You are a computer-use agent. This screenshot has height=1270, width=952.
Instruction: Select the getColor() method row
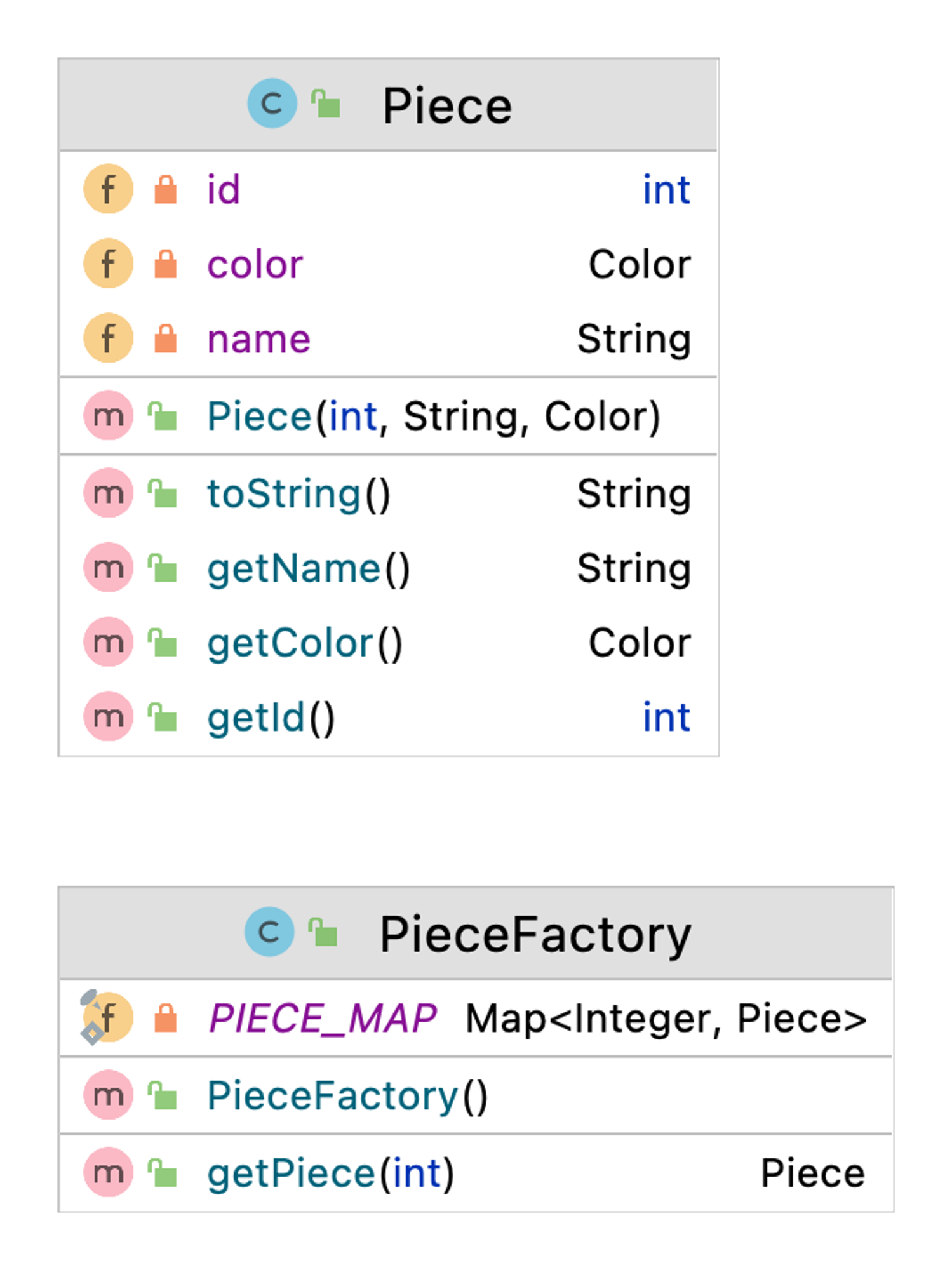[305, 643]
